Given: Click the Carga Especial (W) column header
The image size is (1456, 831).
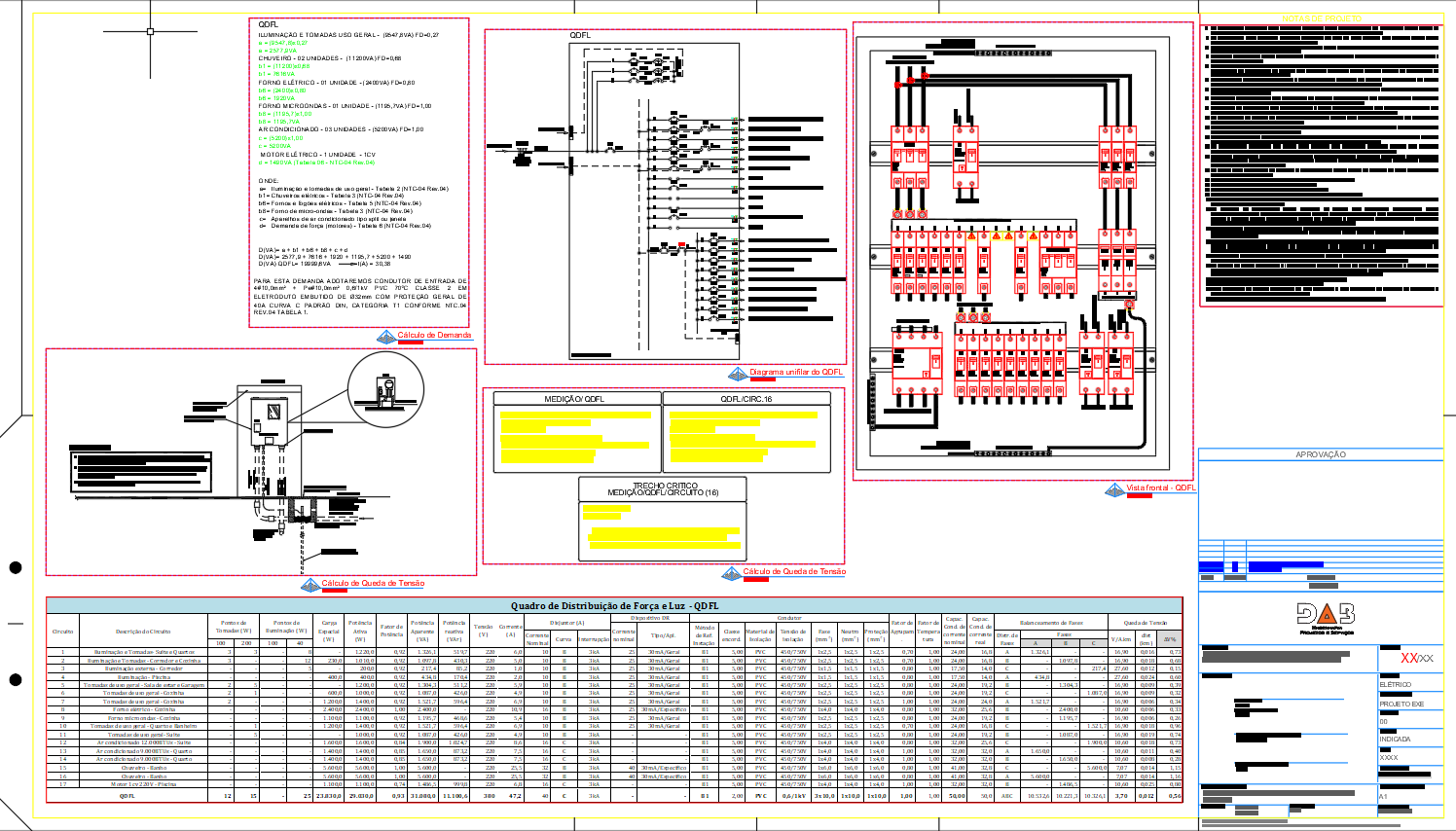Looking at the screenshot, I should click(x=329, y=631).
